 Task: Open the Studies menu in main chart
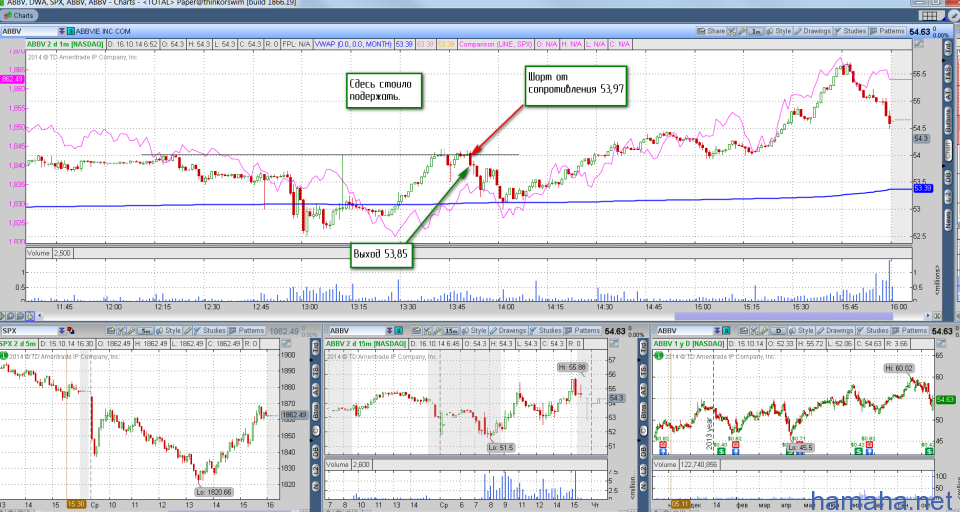pyautogui.click(x=850, y=31)
